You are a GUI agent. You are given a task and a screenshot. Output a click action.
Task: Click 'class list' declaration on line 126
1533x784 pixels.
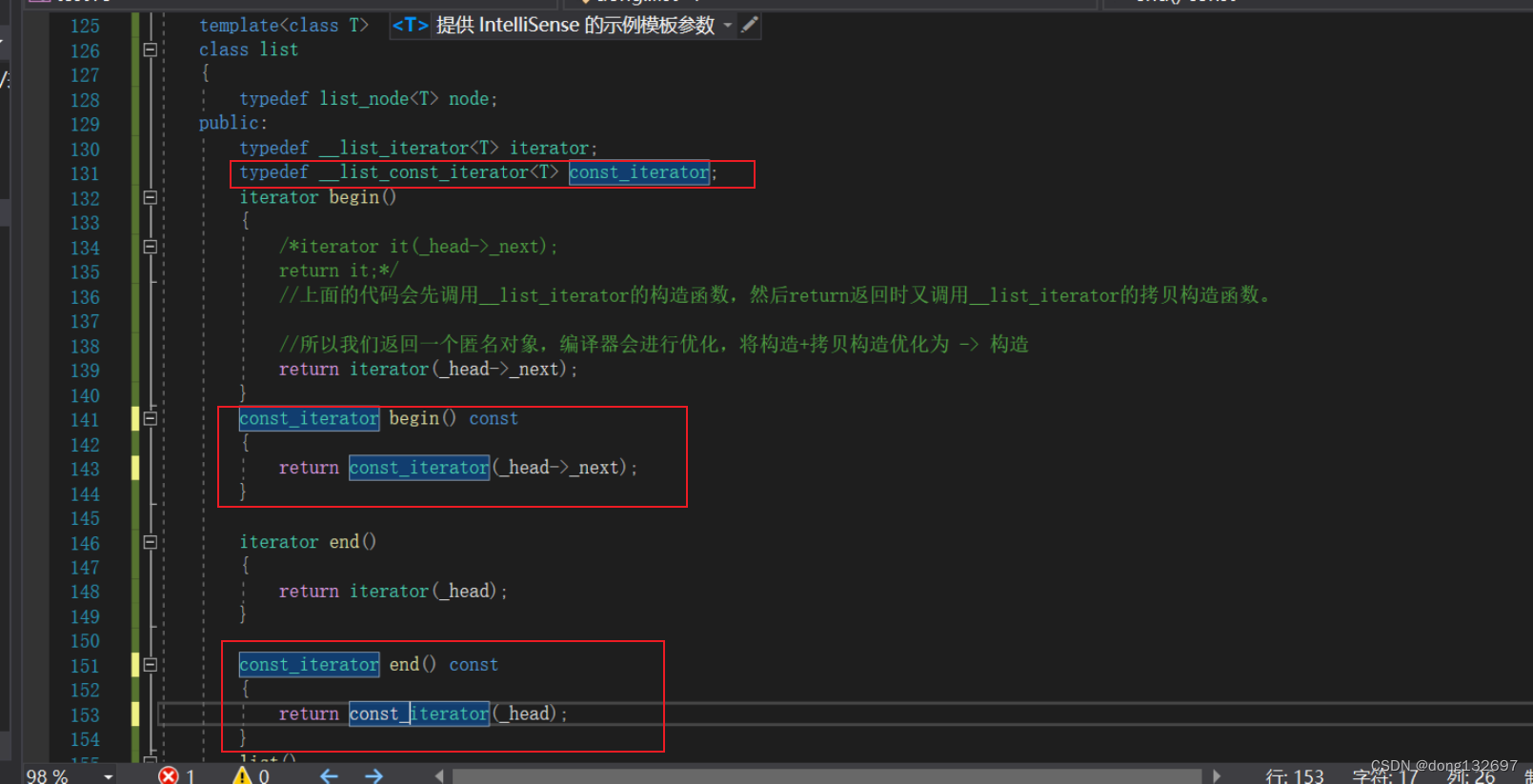(249, 50)
